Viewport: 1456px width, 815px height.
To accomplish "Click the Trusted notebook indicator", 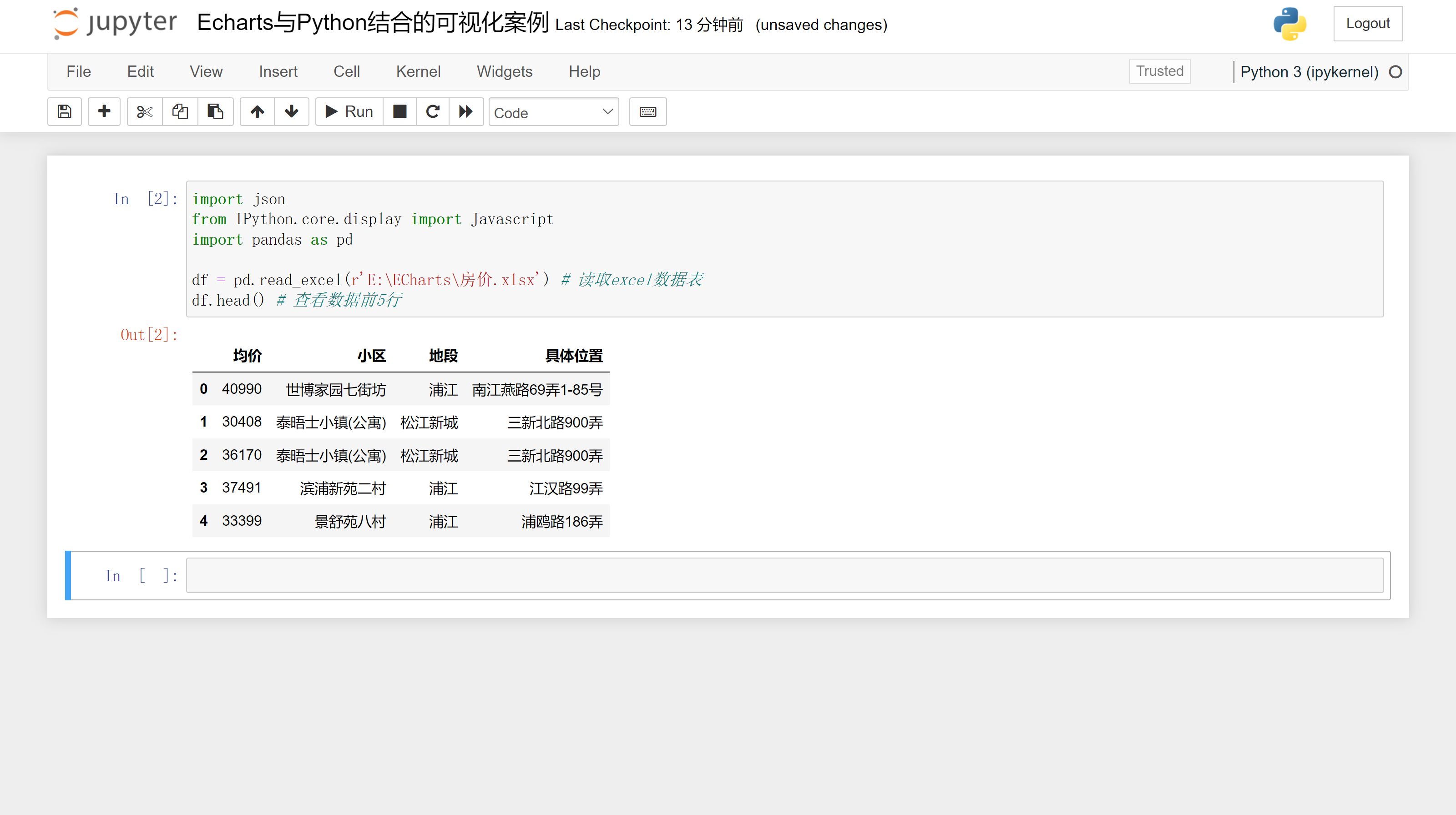I will [x=1159, y=71].
